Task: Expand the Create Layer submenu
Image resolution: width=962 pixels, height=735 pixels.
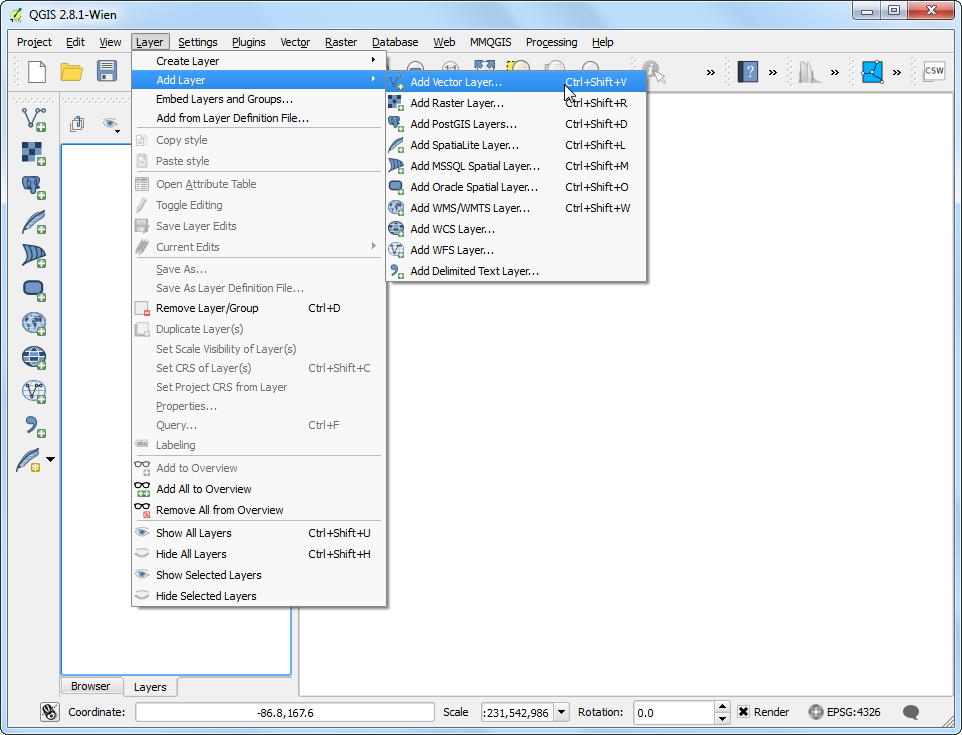Action: 259,61
